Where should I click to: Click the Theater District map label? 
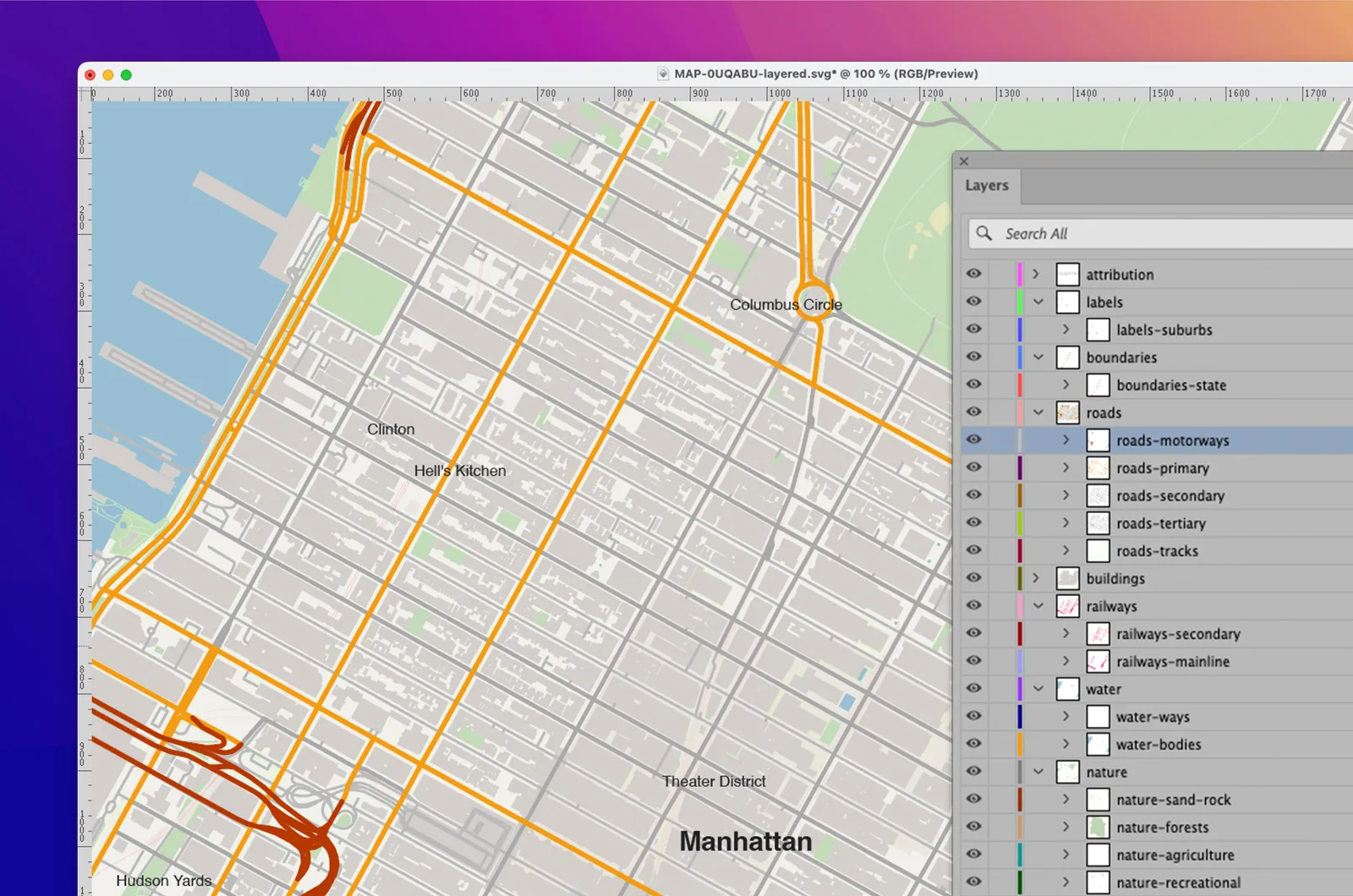click(714, 781)
